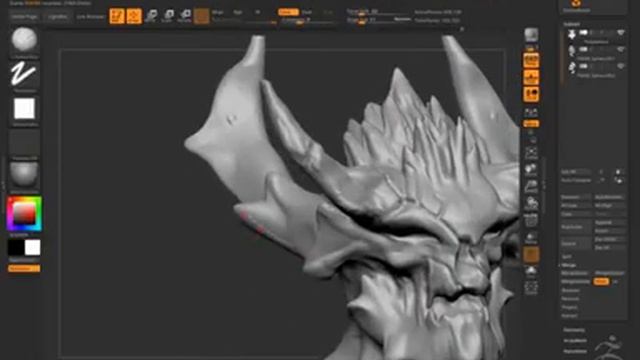
Task: Open the alpha selector white square
Action: (24, 109)
